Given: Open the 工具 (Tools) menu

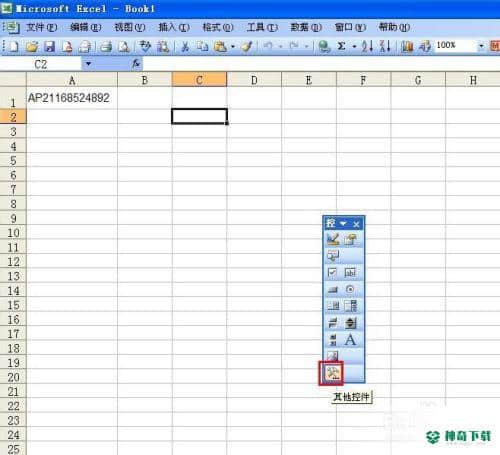Looking at the screenshot, I should click(262, 27).
